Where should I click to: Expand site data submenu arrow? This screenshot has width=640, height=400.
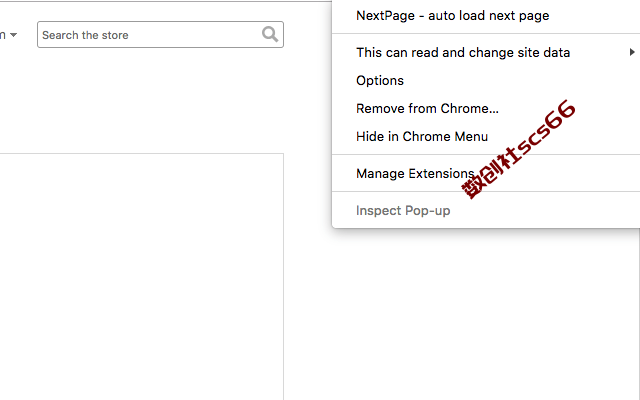pos(632,52)
